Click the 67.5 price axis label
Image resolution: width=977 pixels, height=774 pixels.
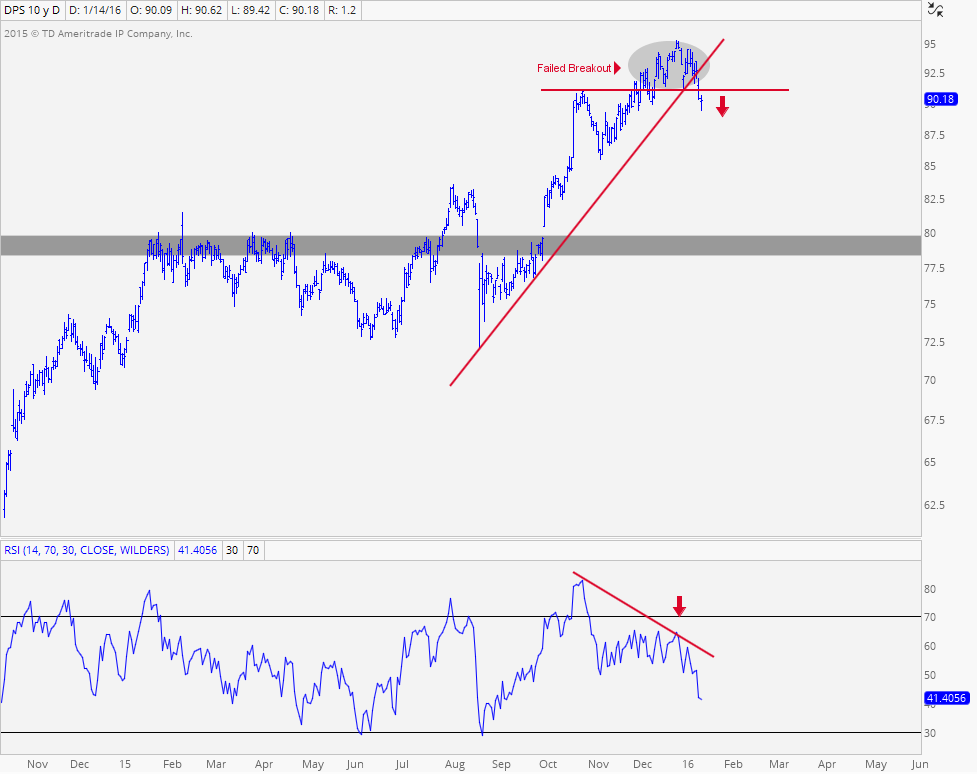(934, 421)
